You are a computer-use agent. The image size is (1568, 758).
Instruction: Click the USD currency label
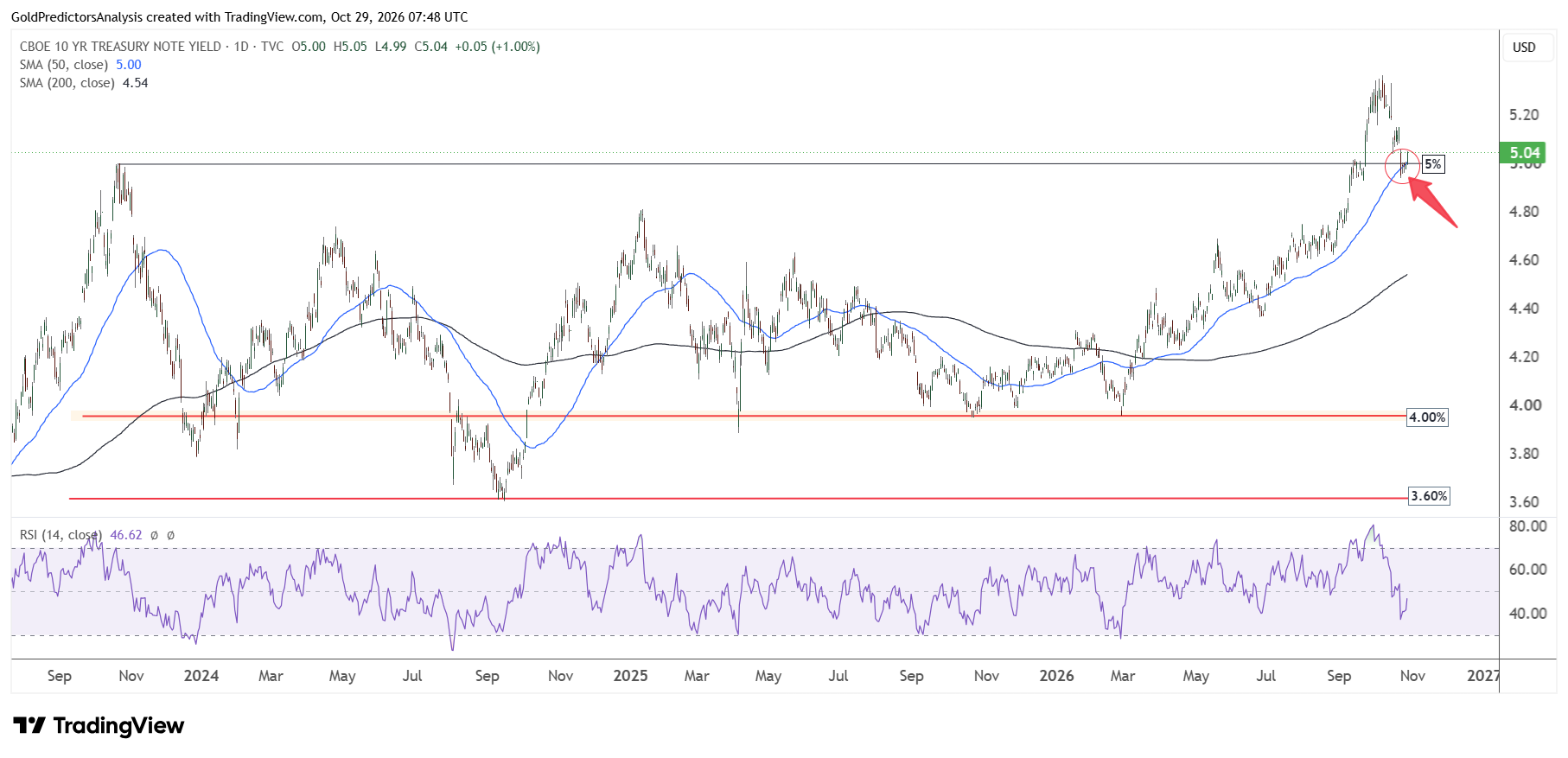pyautogui.click(x=1524, y=48)
